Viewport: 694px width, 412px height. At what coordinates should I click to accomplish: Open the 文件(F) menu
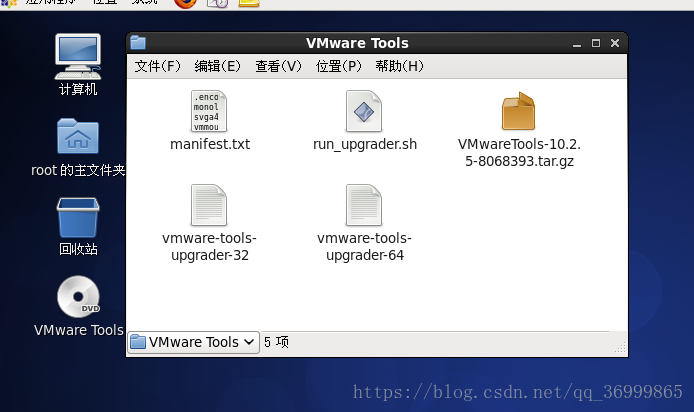point(158,66)
